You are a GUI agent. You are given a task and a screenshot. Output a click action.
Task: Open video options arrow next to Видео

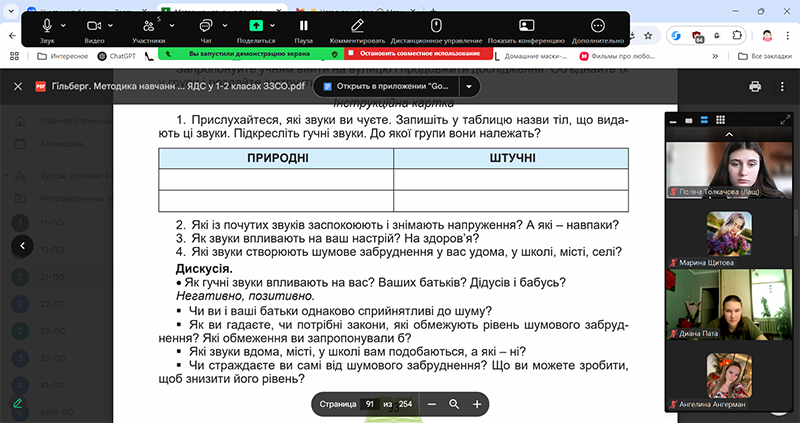tap(110, 25)
